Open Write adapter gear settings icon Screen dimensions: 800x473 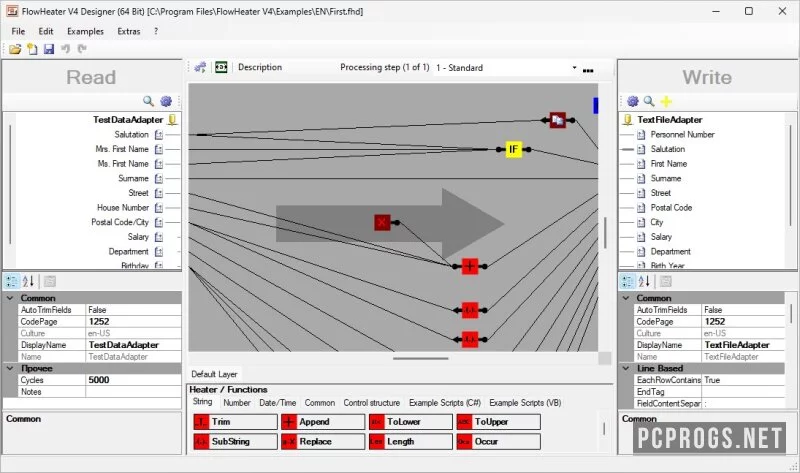tap(633, 101)
